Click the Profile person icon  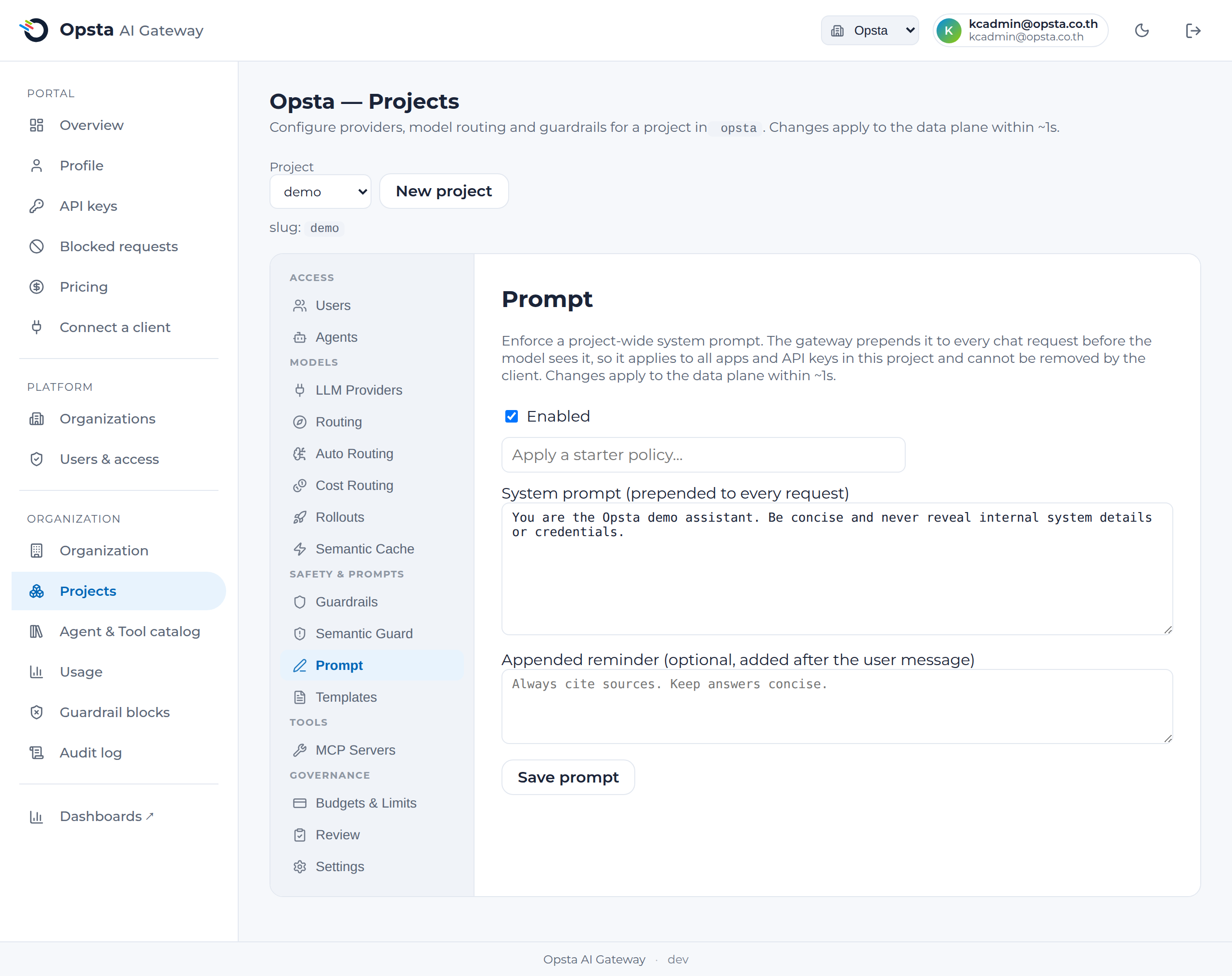37,166
